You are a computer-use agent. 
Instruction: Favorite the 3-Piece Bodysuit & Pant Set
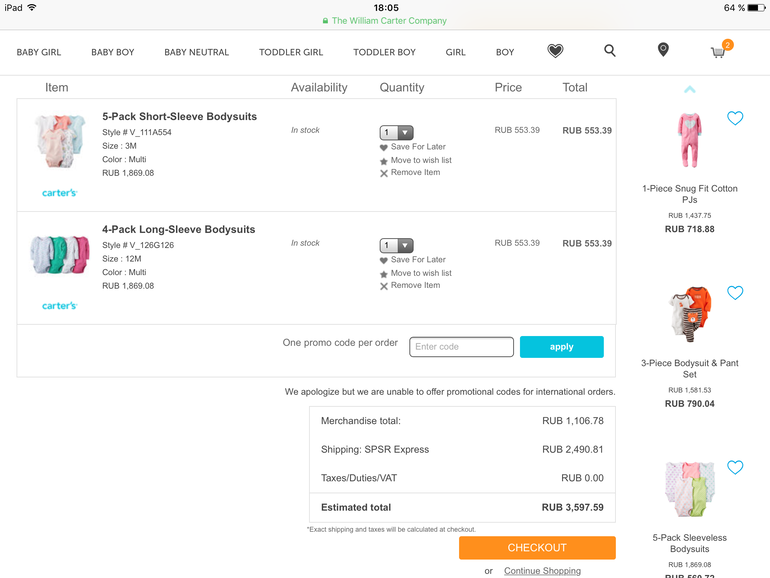coord(735,293)
